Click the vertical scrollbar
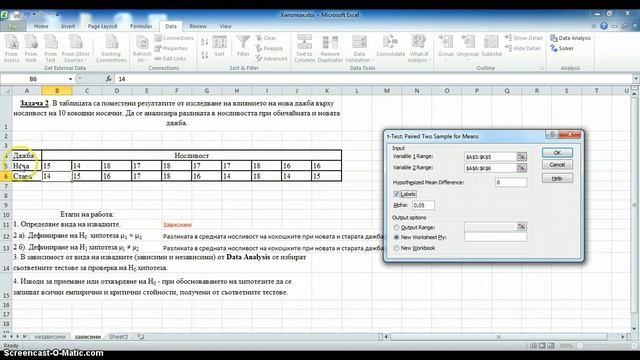640x360 pixels. [635, 204]
